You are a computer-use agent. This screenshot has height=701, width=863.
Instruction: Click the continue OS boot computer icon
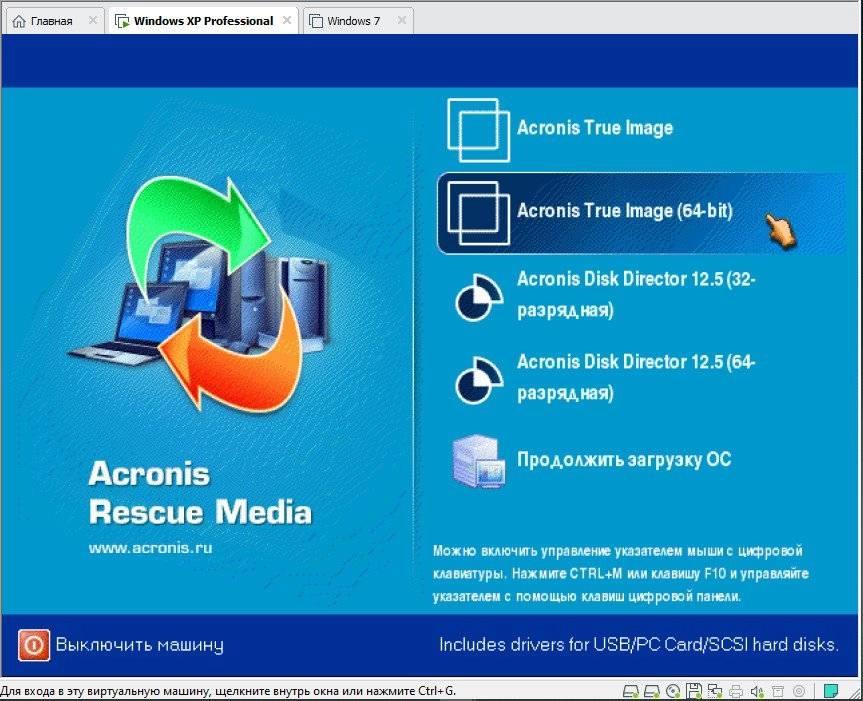pyautogui.click(x=478, y=461)
